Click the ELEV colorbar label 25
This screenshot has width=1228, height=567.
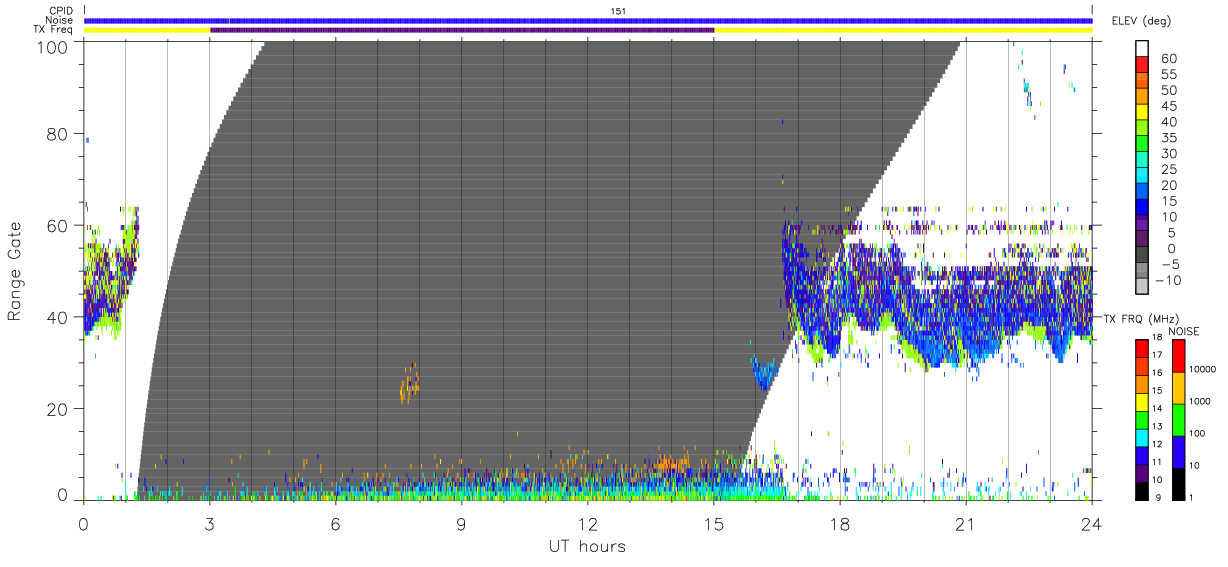pyautogui.click(x=1167, y=170)
